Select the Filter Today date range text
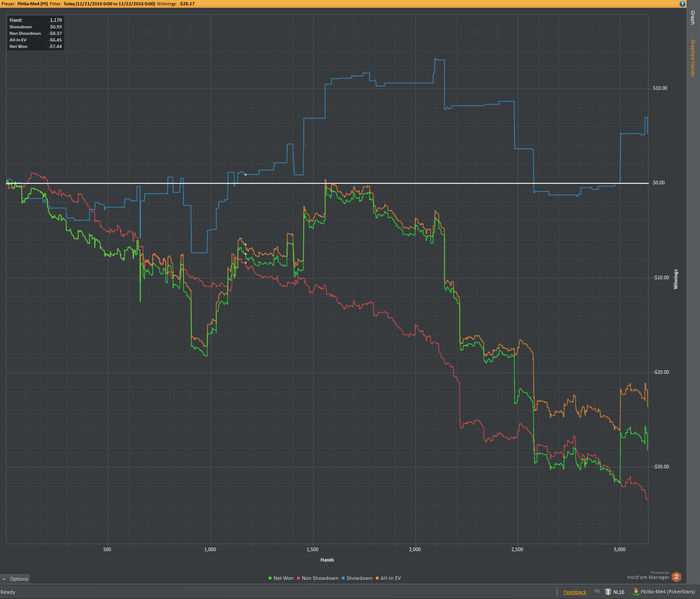 tap(109, 4)
